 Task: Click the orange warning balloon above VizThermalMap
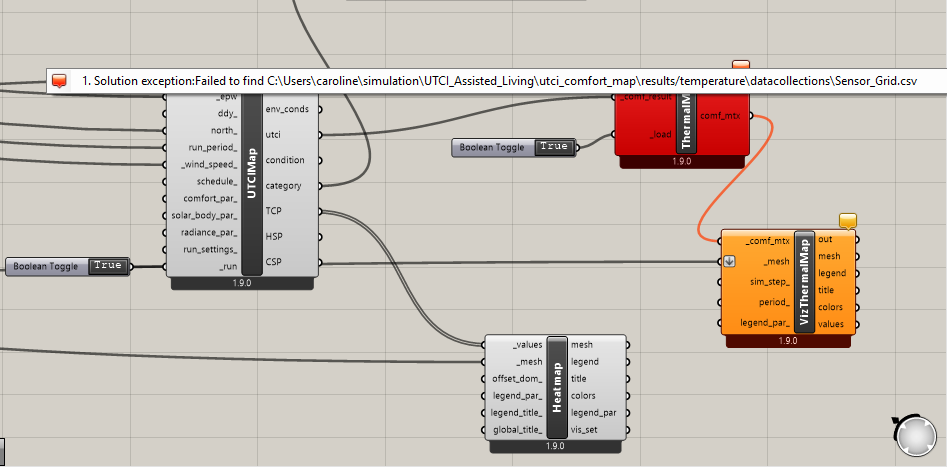849,220
